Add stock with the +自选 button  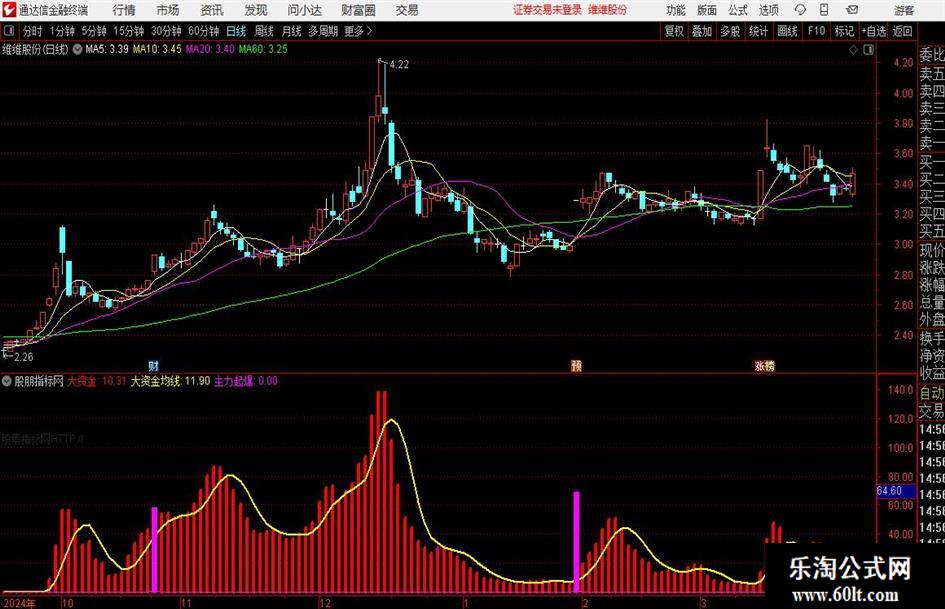(874, 31)
